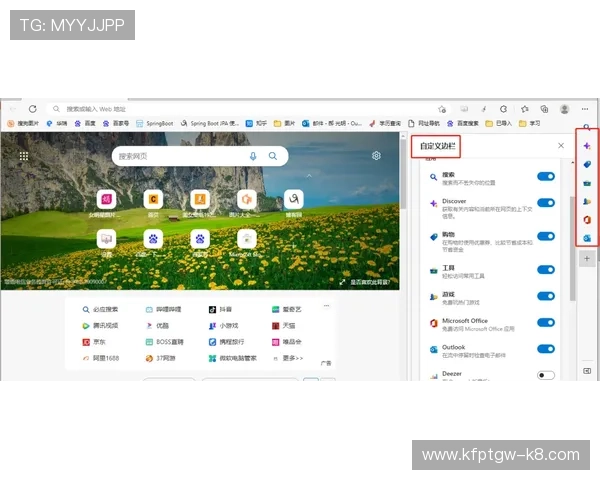Click the voice search microphone icon

pyautogui.click(x=252, y=156)
